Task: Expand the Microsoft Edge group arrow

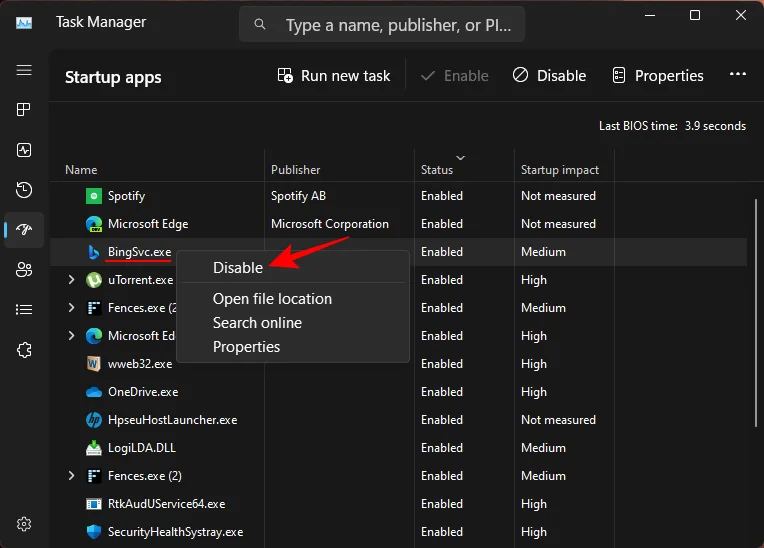Action: click(x=71, y=336)
